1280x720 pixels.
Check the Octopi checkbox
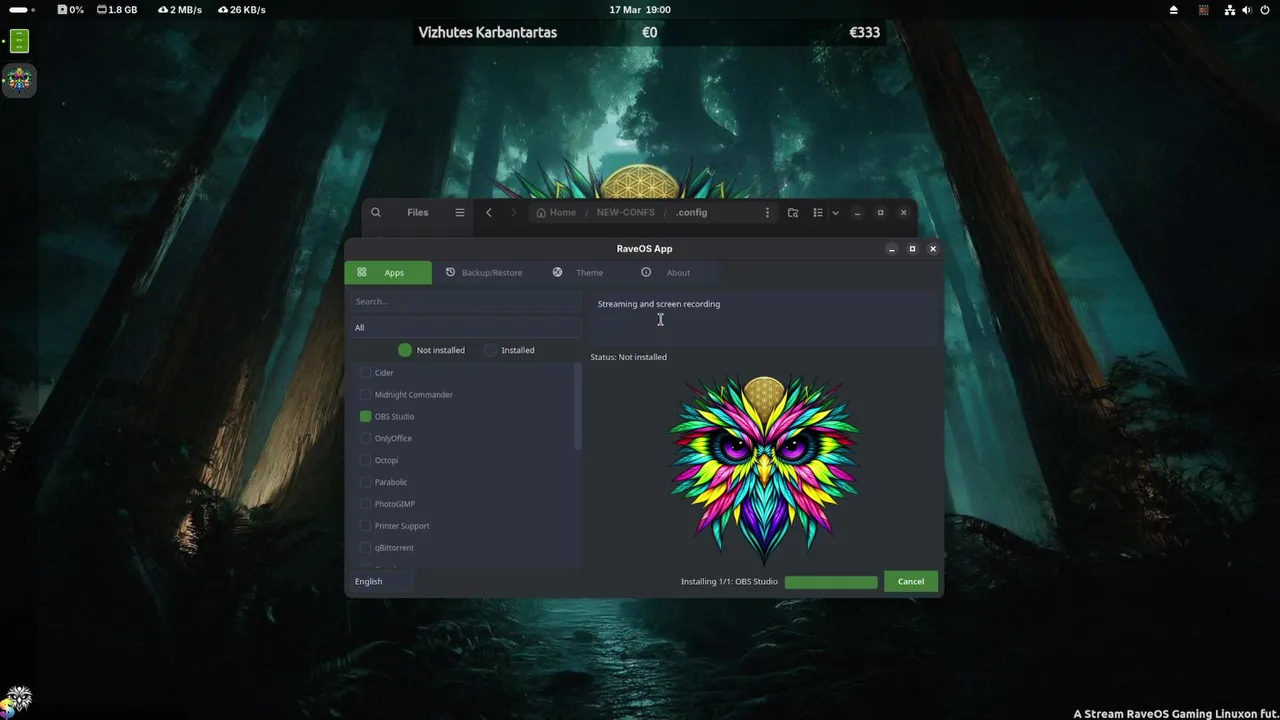tap(365, 460)
